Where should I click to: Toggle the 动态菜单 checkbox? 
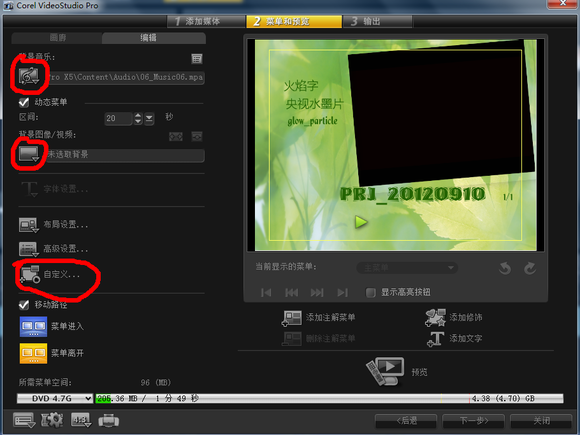[24, 102]
